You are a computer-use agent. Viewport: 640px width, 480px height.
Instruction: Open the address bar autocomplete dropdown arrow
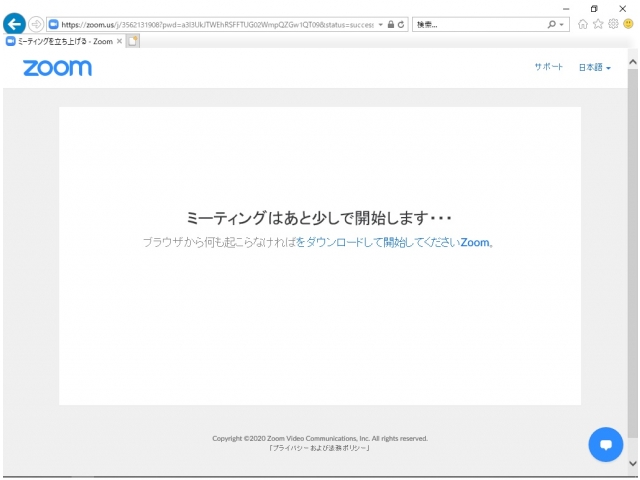[x=380, y=24]
